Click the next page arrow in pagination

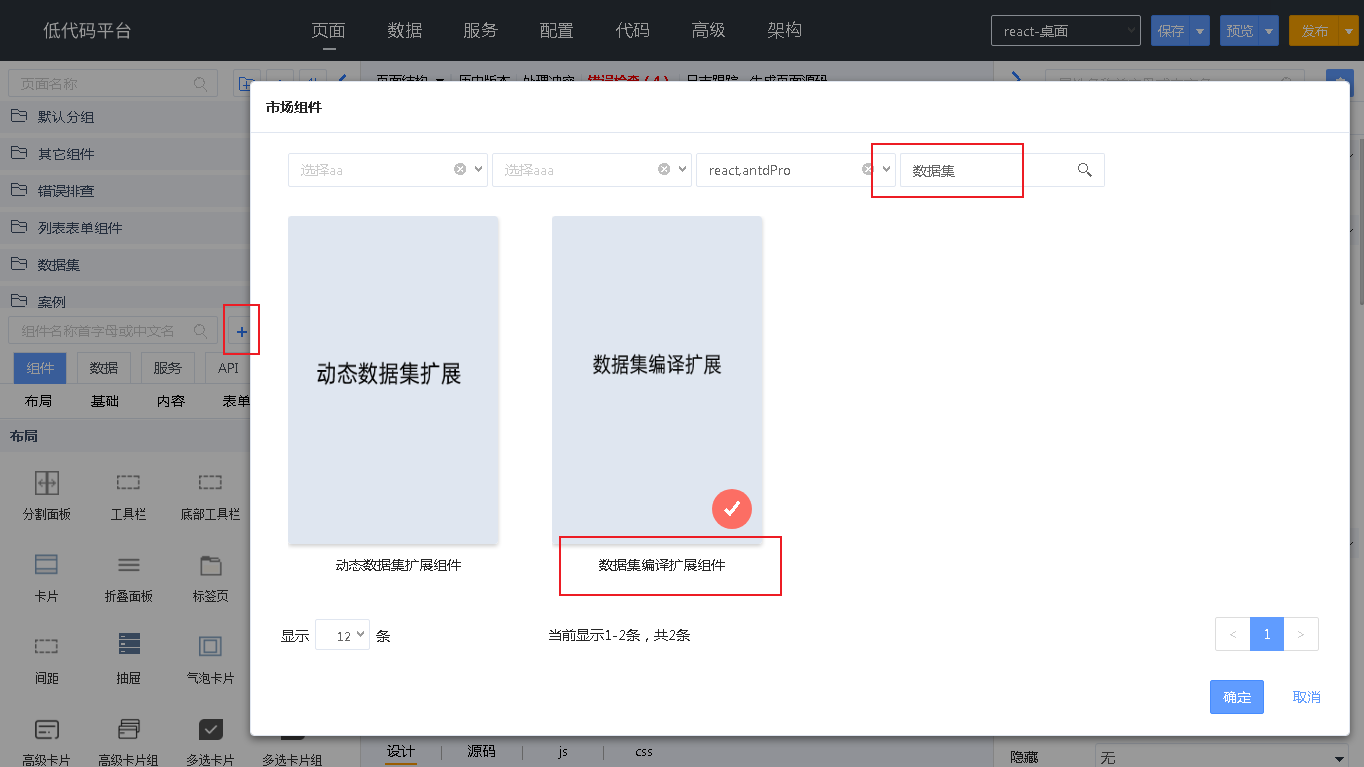pos(1301,634)
